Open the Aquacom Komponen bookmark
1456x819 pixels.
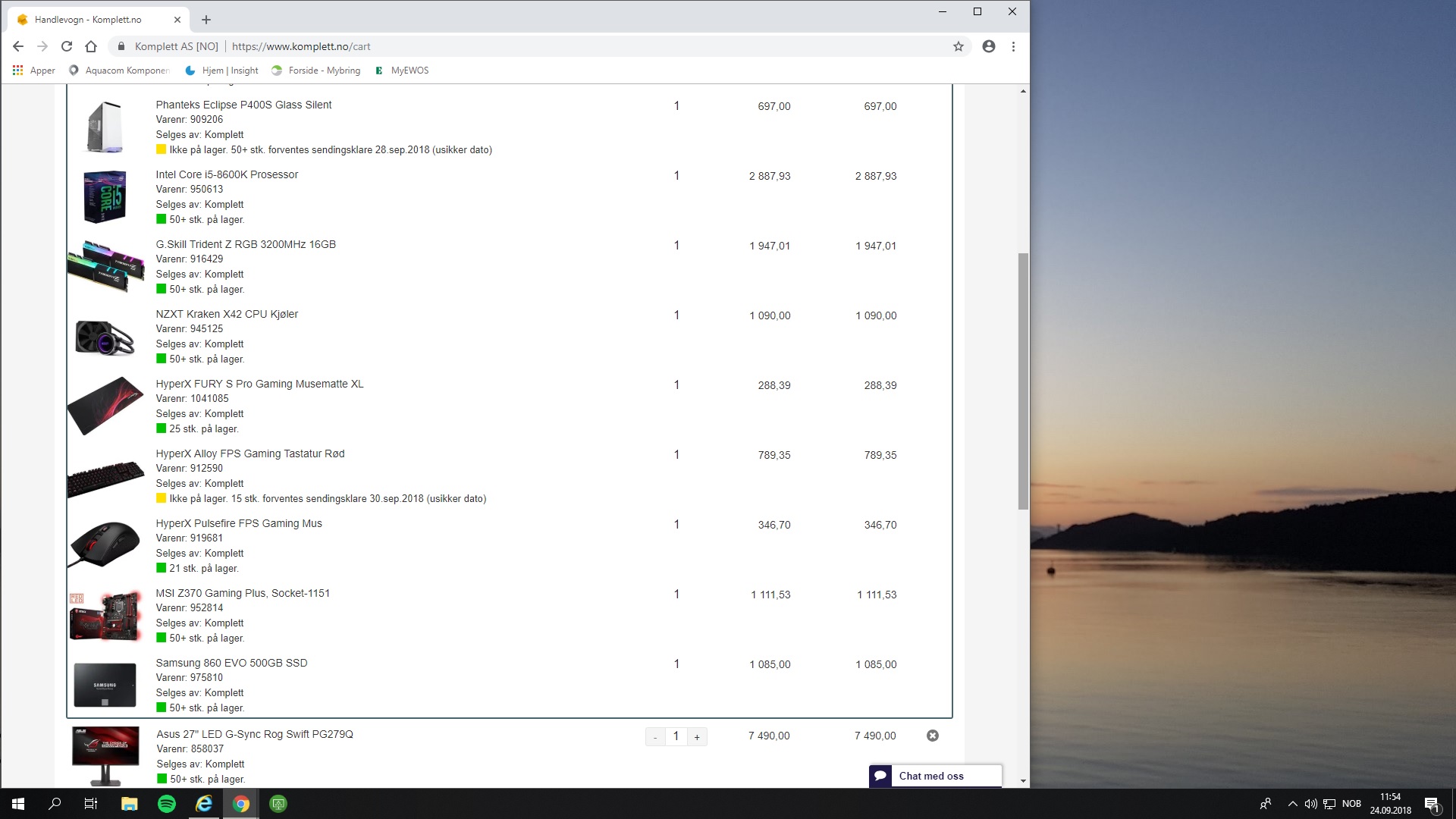119,71
